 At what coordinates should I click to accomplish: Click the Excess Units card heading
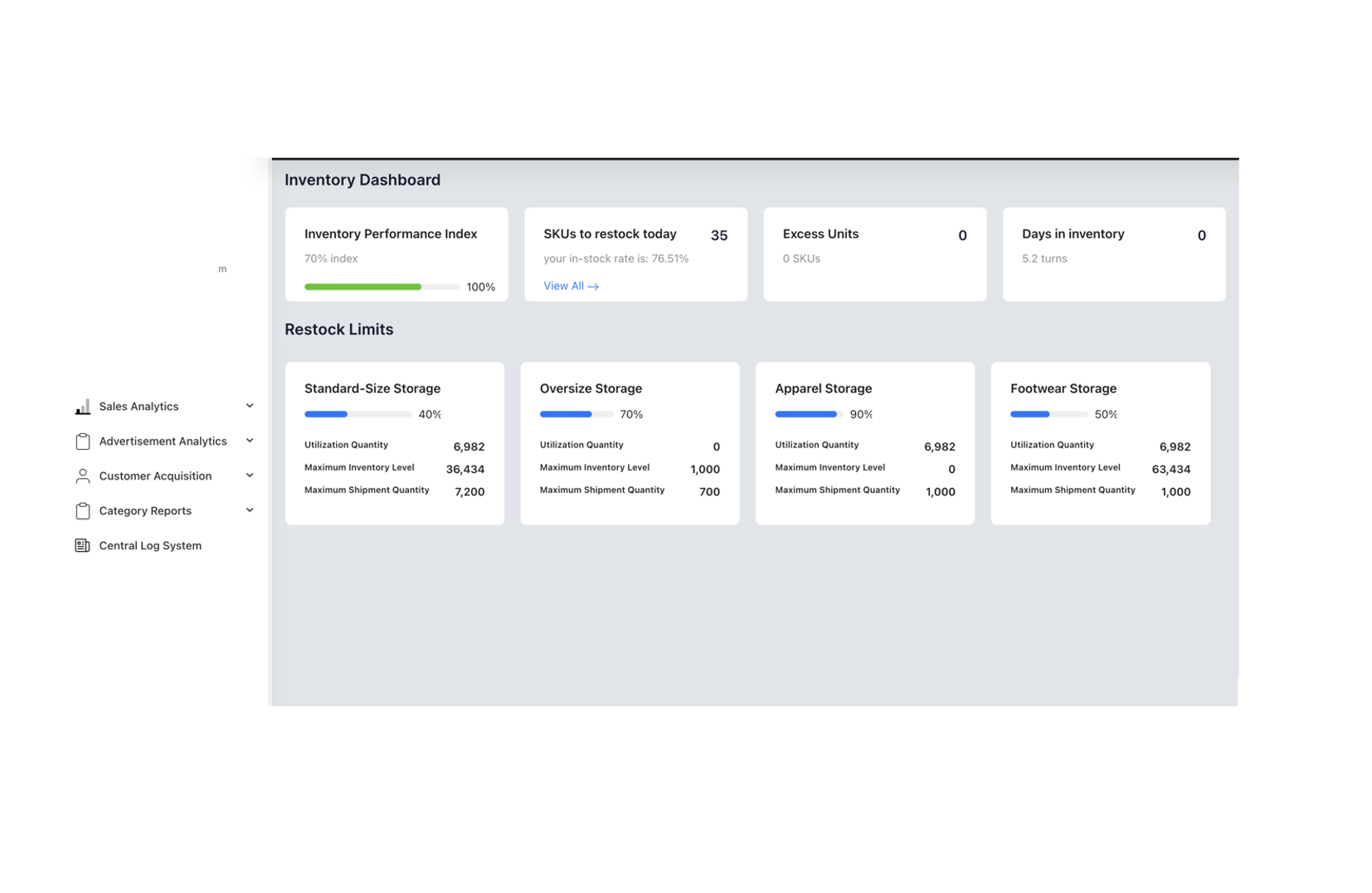click(x=820, y=234)
